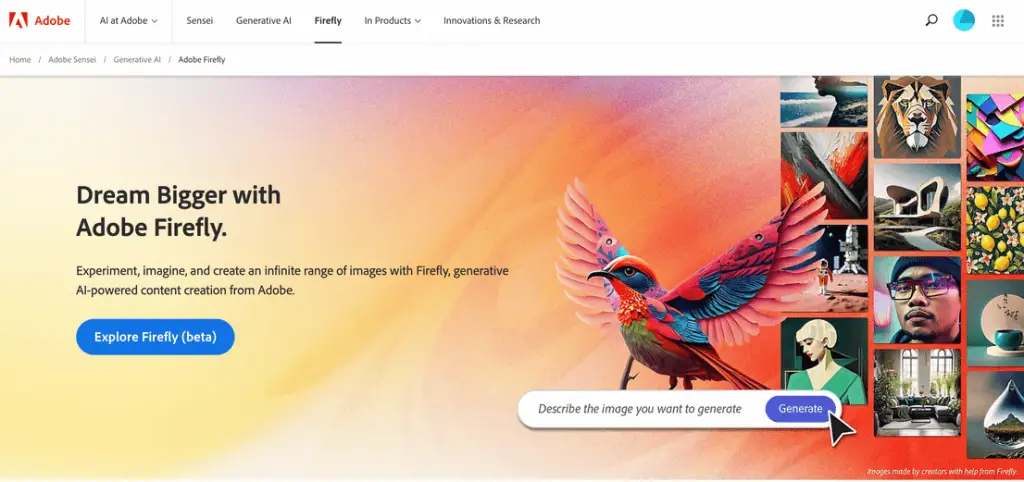Select the geometric lion thumbnail
Image resolution: width=1024 pixels, height=482 pixels.
coord(918,117)
